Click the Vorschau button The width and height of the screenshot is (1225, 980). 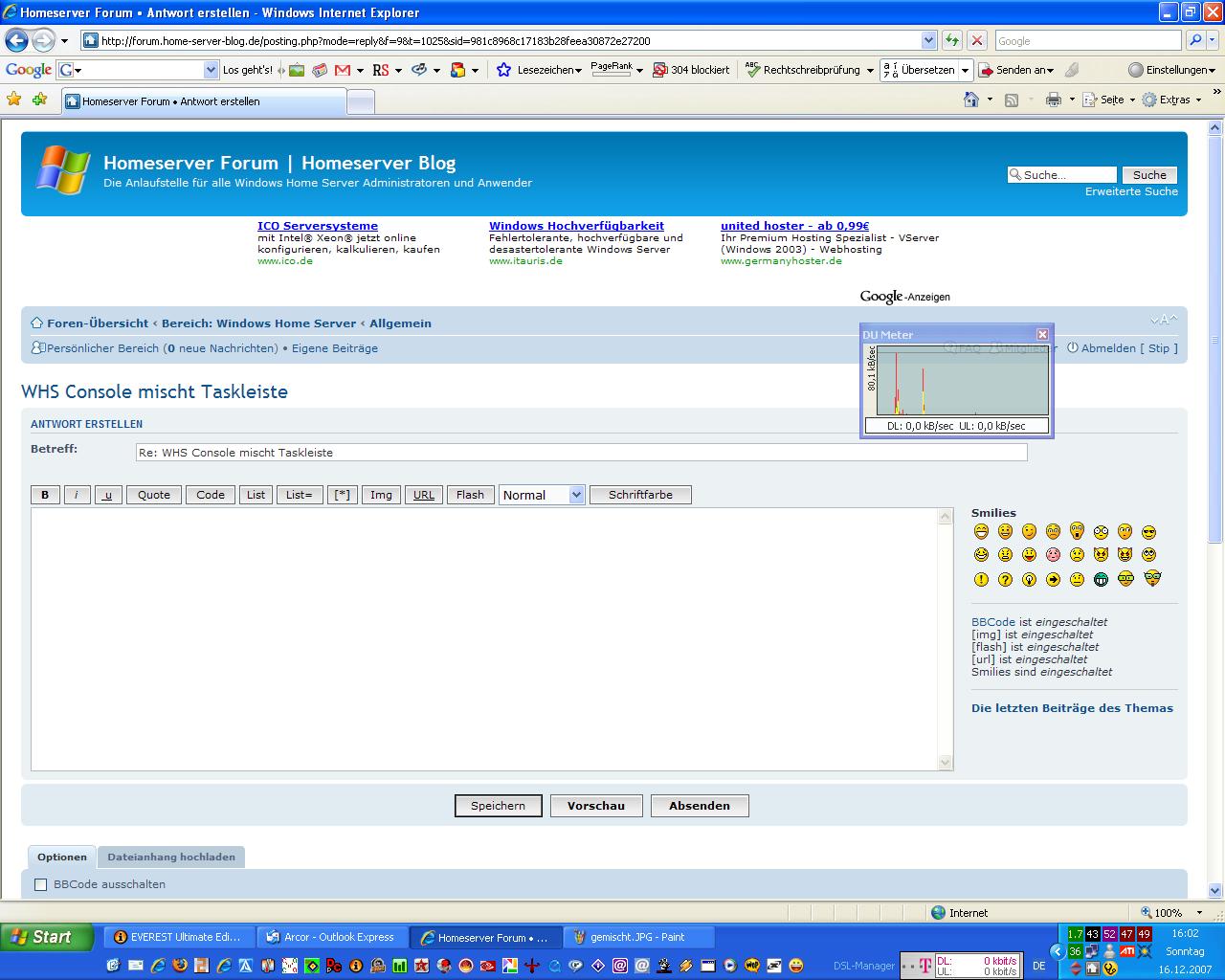(x=596, y=806)
